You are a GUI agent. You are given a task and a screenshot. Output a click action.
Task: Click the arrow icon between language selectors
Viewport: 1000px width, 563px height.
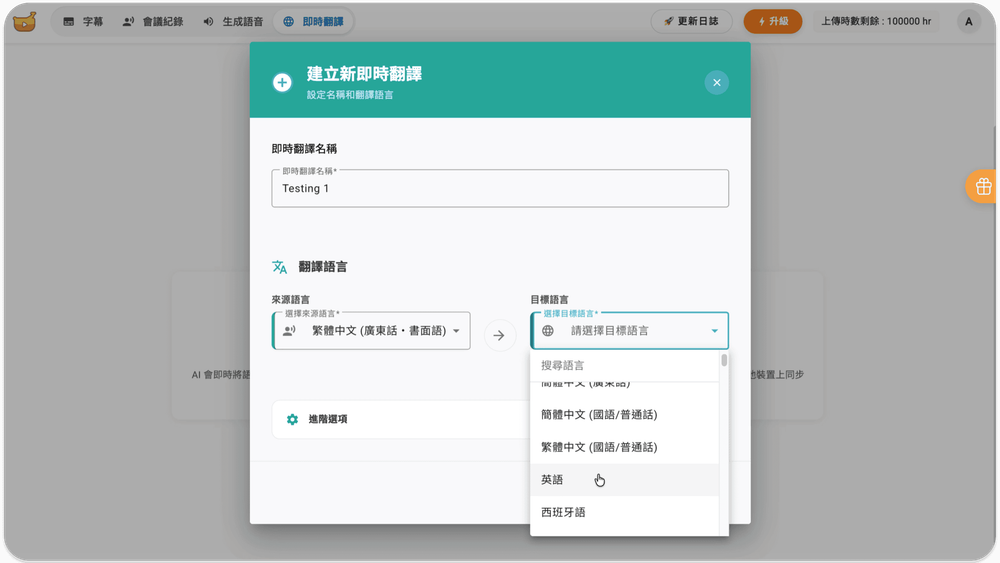point(500,335)
